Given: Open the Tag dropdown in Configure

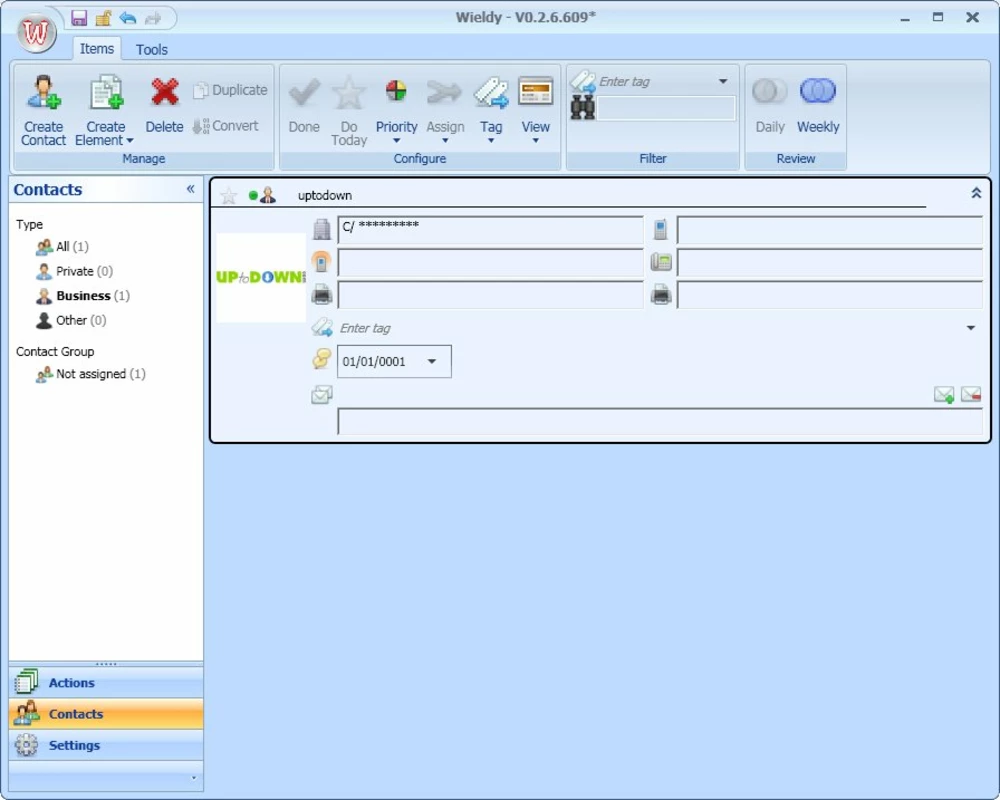Looking at the screenshot, I should coord(491,110).
